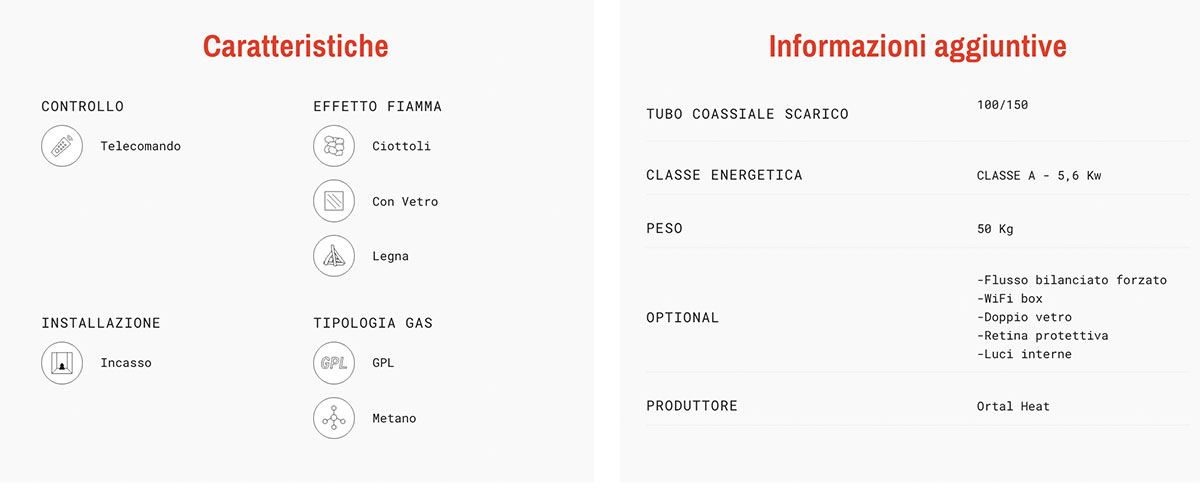Click the Caratteristiche section heading

[x=296, y=46]
